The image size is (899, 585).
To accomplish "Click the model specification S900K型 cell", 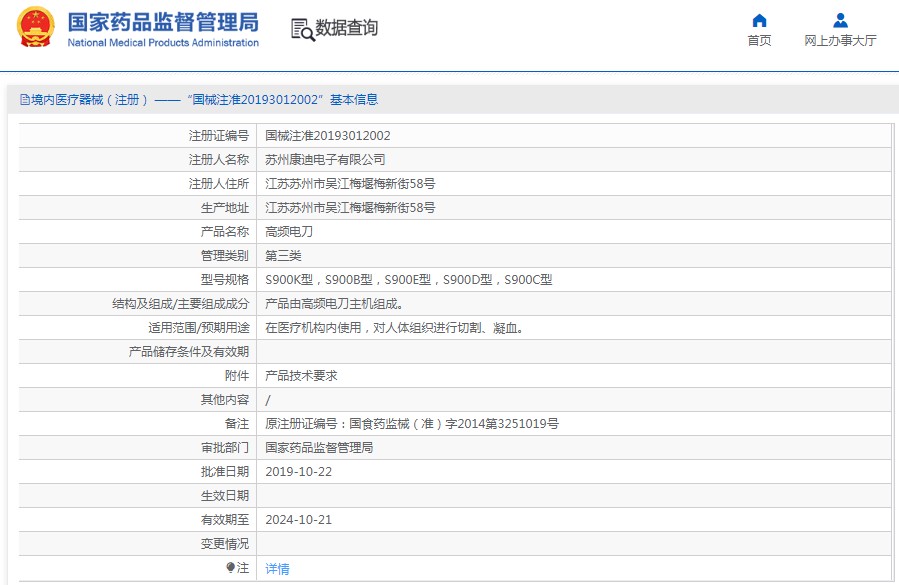I will tap(408, 280).
